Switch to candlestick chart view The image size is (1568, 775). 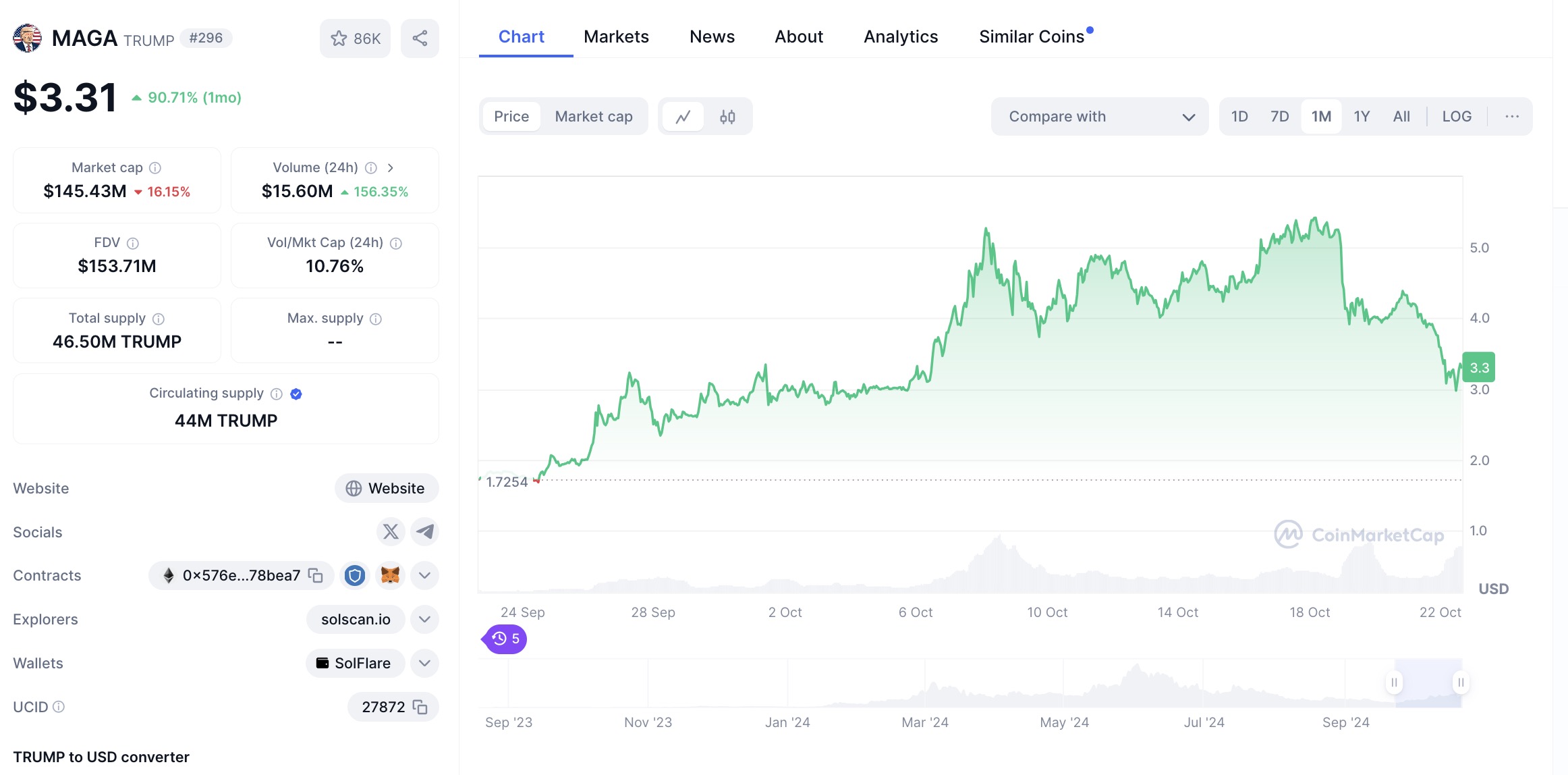[727, 117]
